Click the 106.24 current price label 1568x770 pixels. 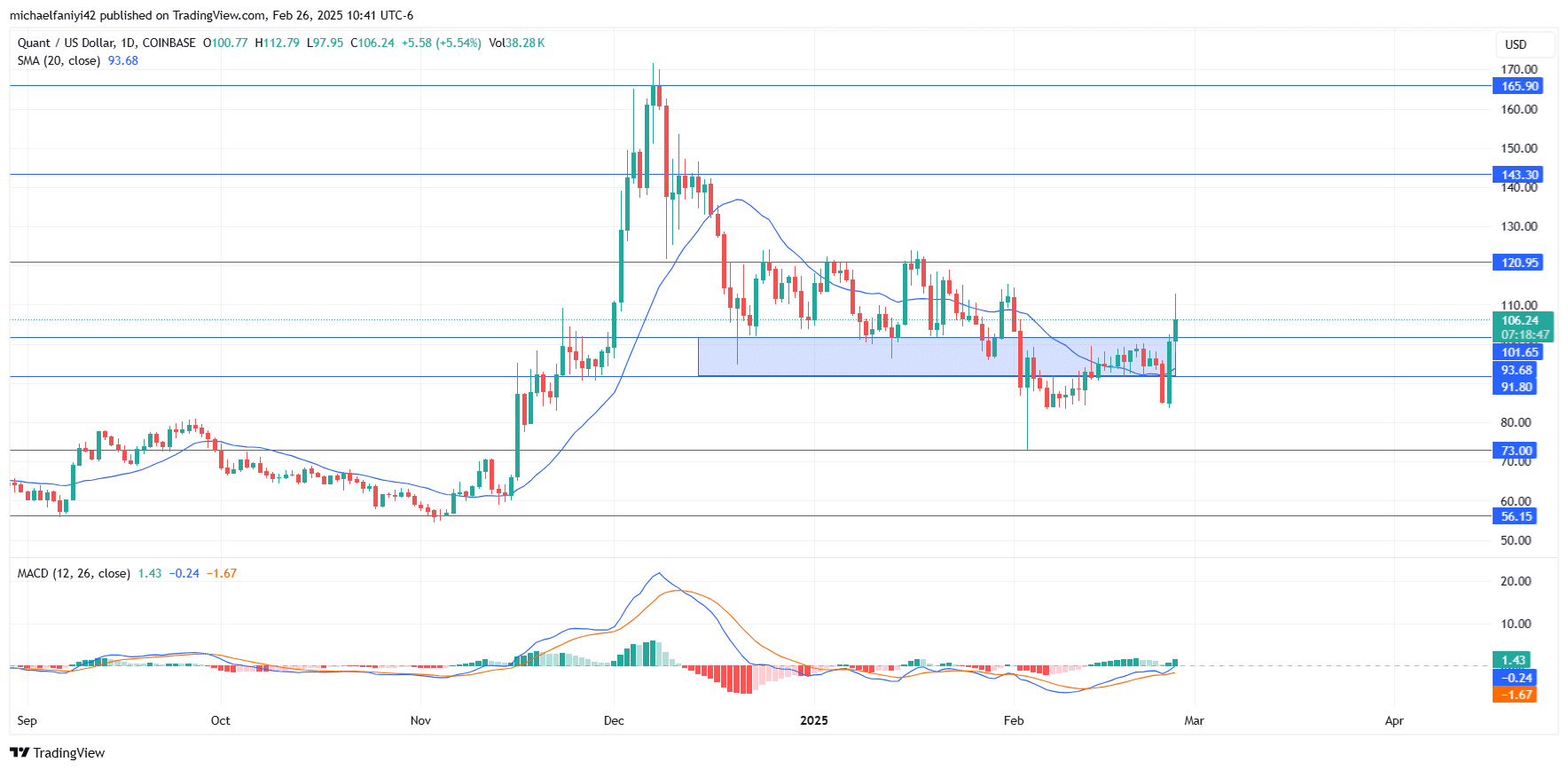[1524, 320]
